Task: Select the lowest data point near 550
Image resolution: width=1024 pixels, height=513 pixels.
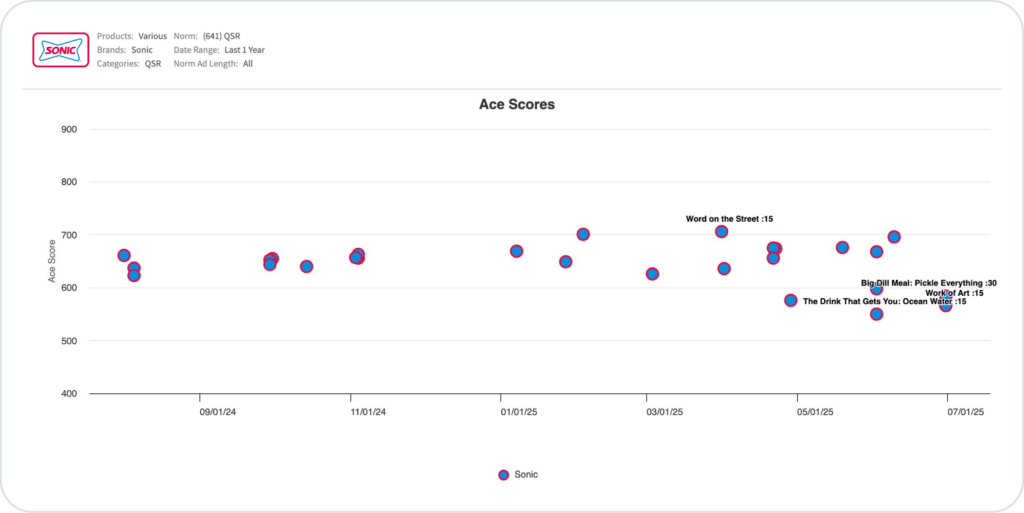Action: (x=876, y=314)
